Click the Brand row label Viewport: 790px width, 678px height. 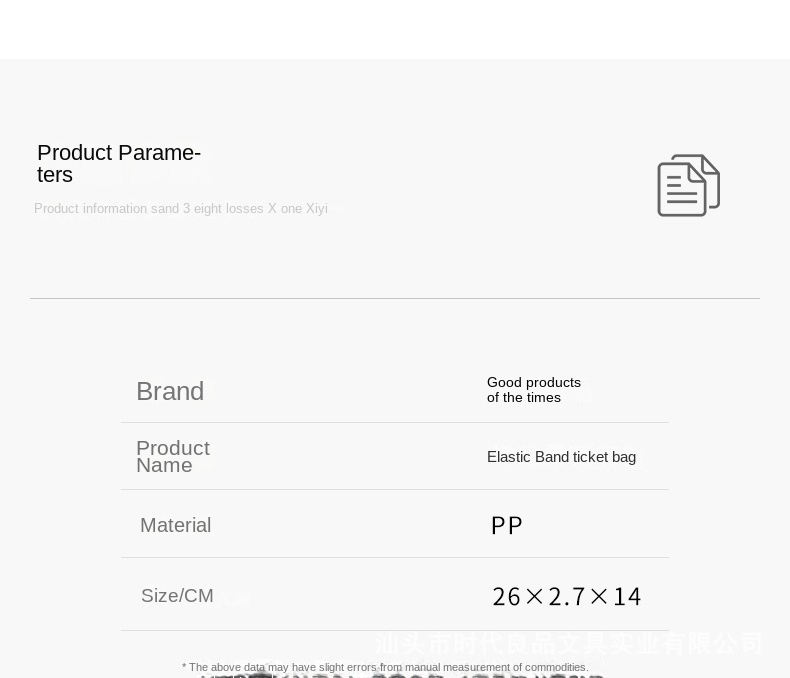170,391
